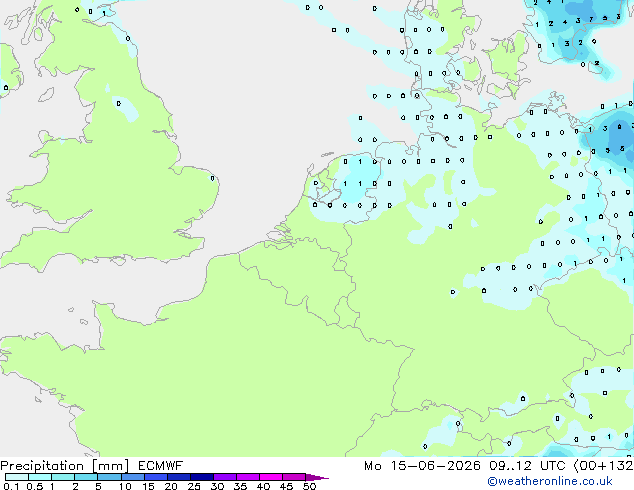Pick the 45–50 mm legend color swatch
Screen dimensions: 634x490
[x=294, y=477]
